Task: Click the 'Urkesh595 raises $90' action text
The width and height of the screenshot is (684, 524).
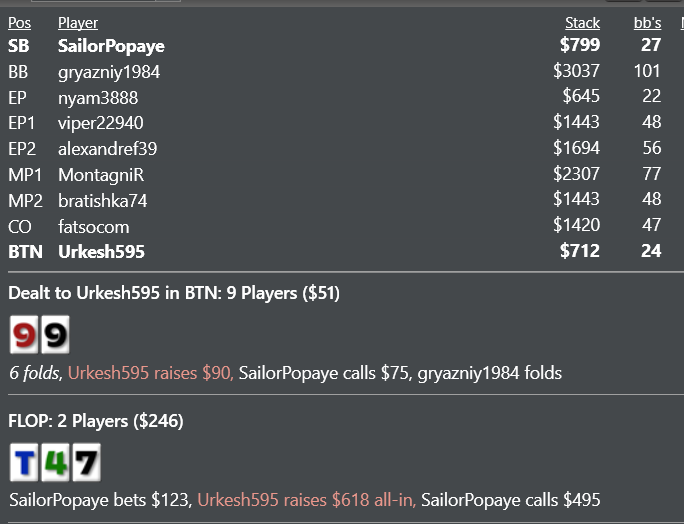Action: pyautogui.click(x=150, y=373)
